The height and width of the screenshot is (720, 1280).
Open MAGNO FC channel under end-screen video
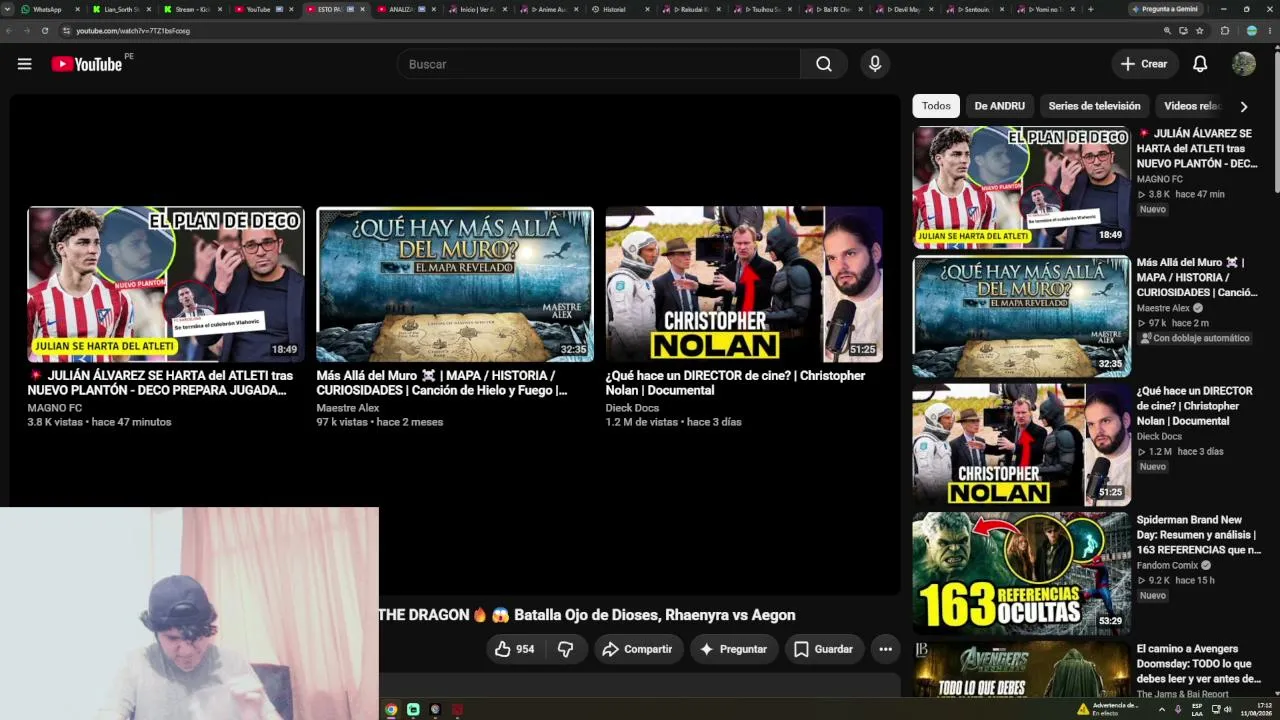point(55,408)
